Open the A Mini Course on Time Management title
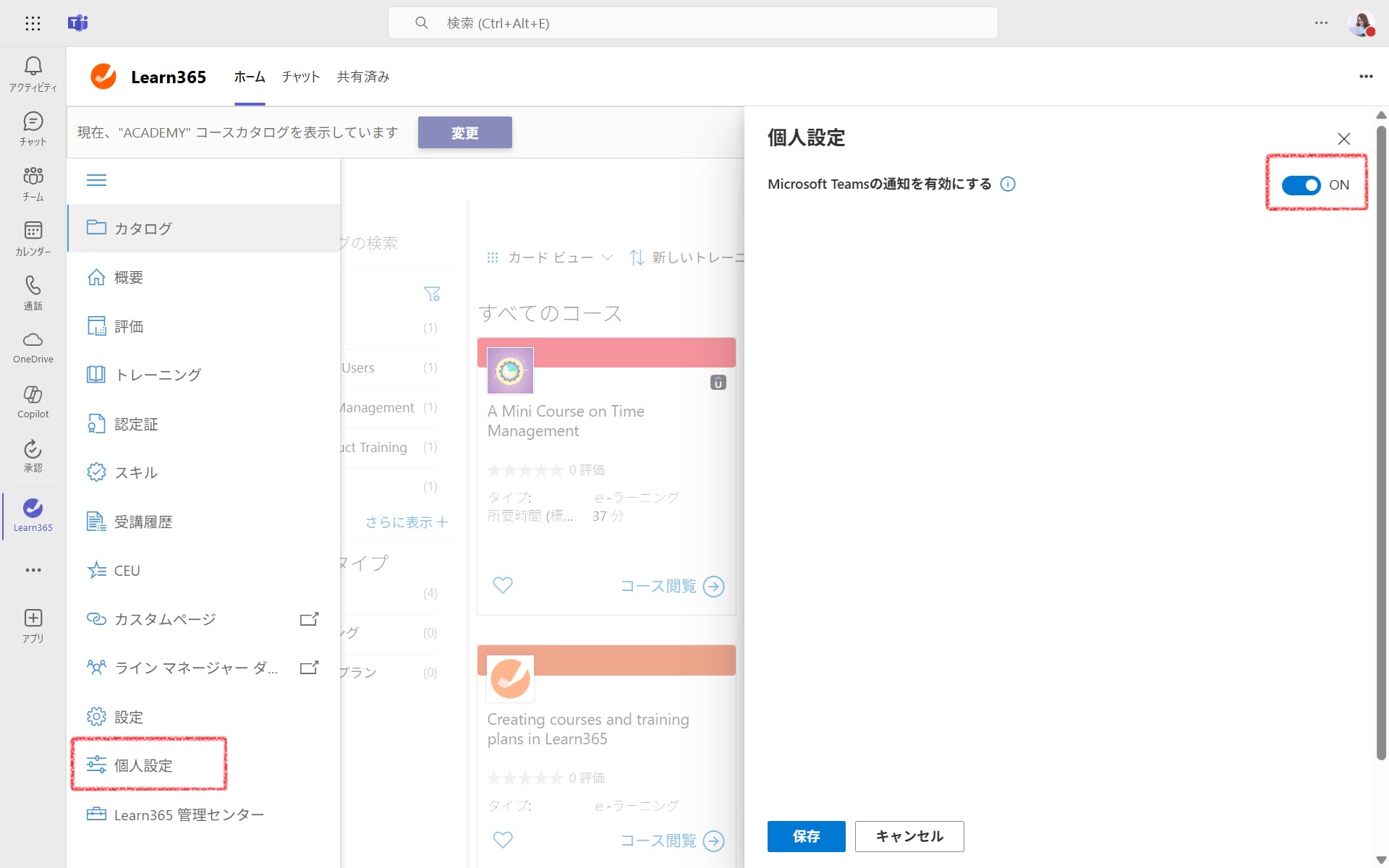The height and width of the screenshot is (868, 1389). (566, 421)
